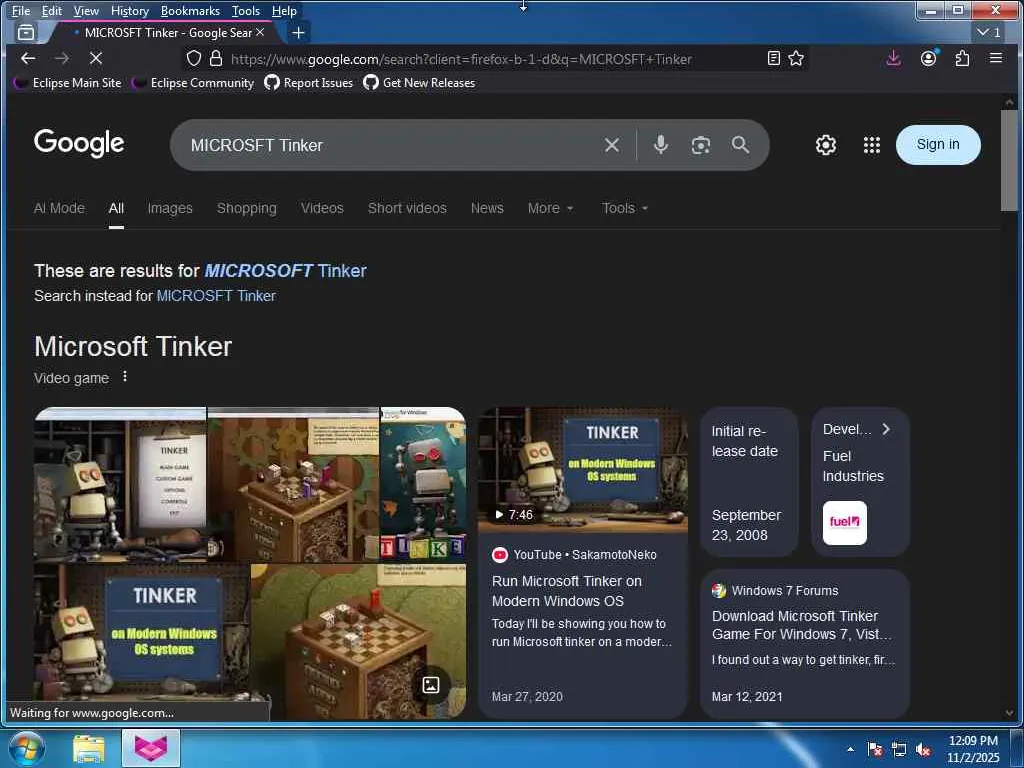Image resolution: width=1024 pixels, height=768 pixels.
Task: Expand the Developer info card chevron
Action: [886, 429]
